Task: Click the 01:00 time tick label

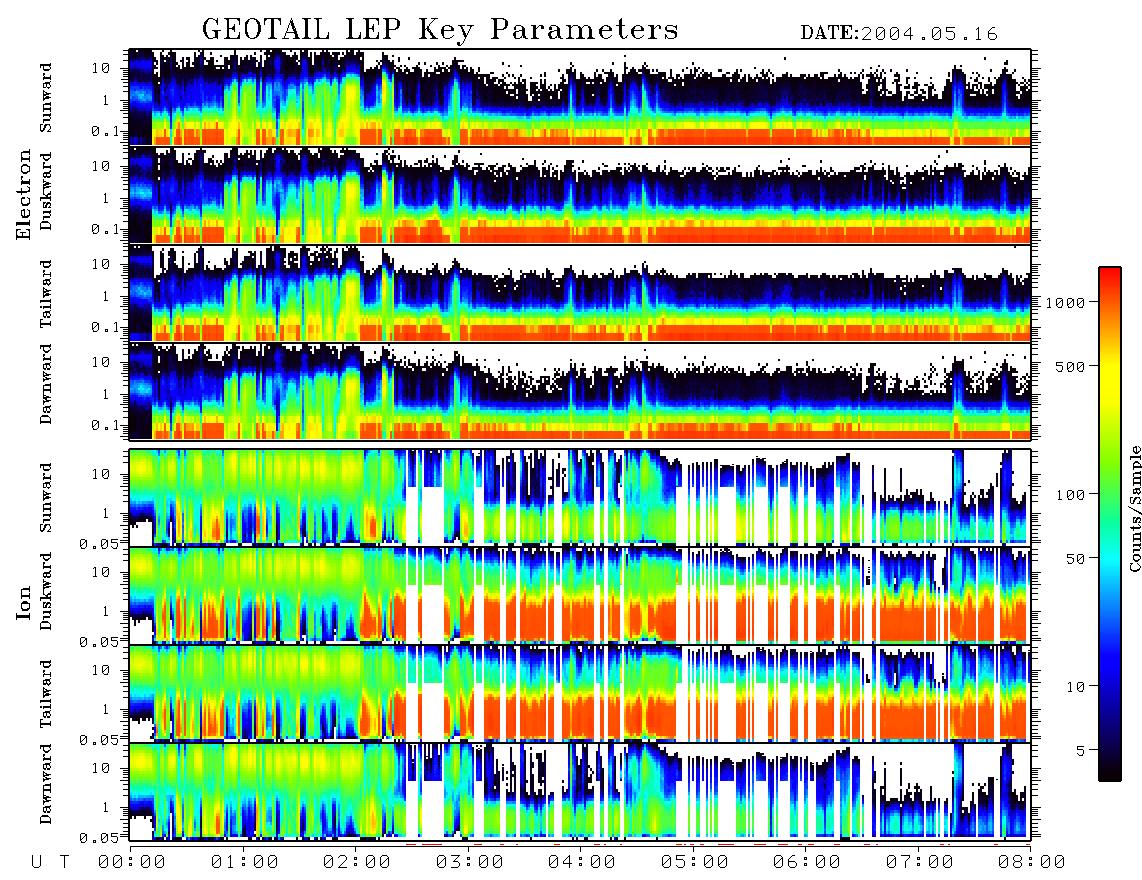Action: tap(244, 862)
